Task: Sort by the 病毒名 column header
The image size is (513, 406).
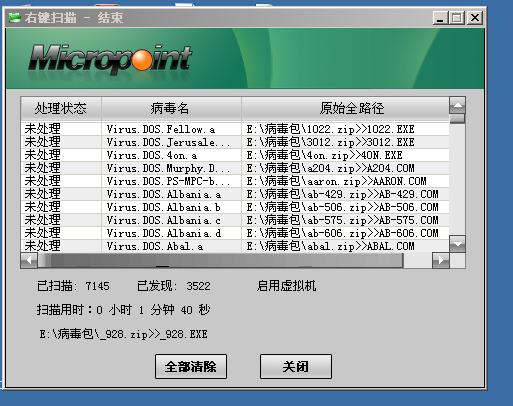Action: [x=171, y=108]
